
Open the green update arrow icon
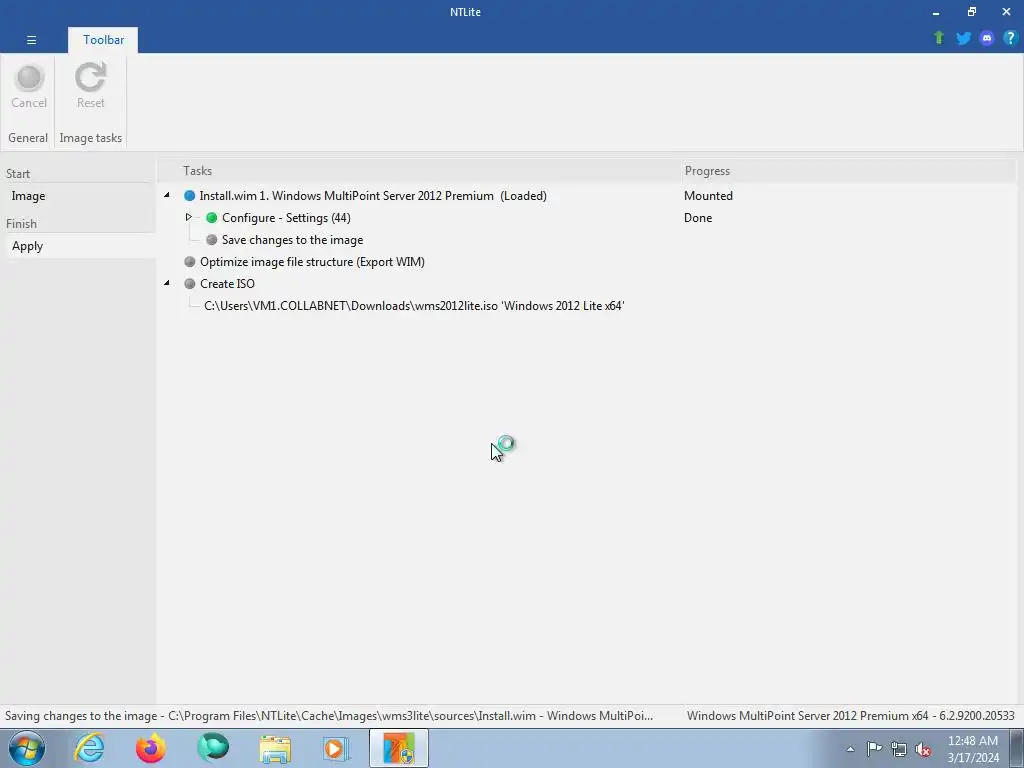[939, 38]
